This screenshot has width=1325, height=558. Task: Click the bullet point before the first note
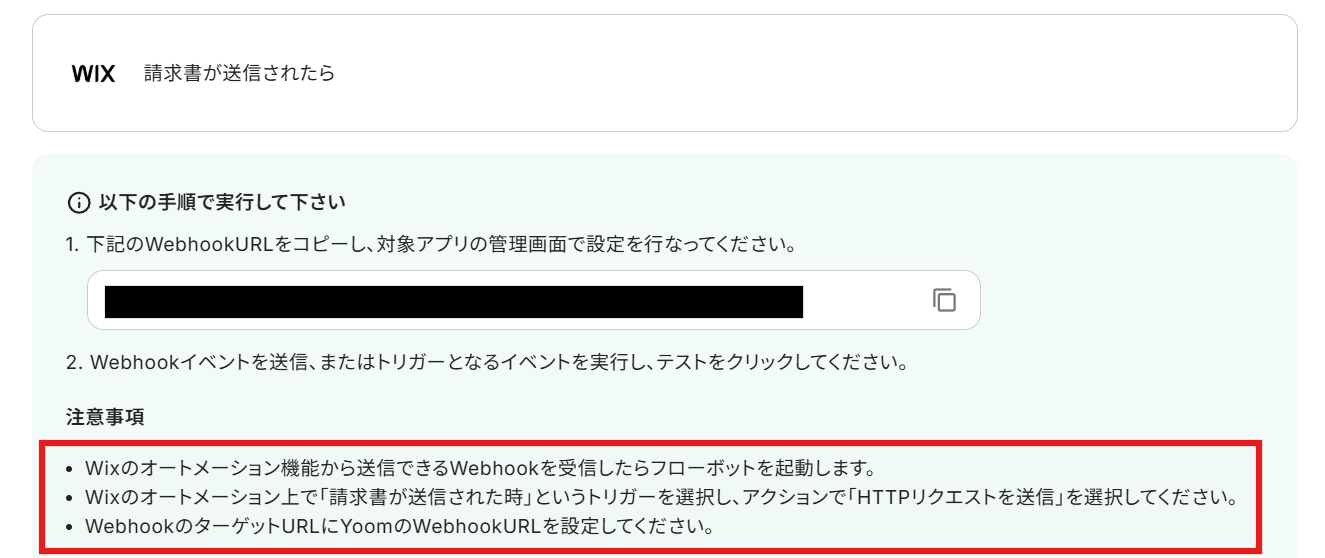click(68, 468)
